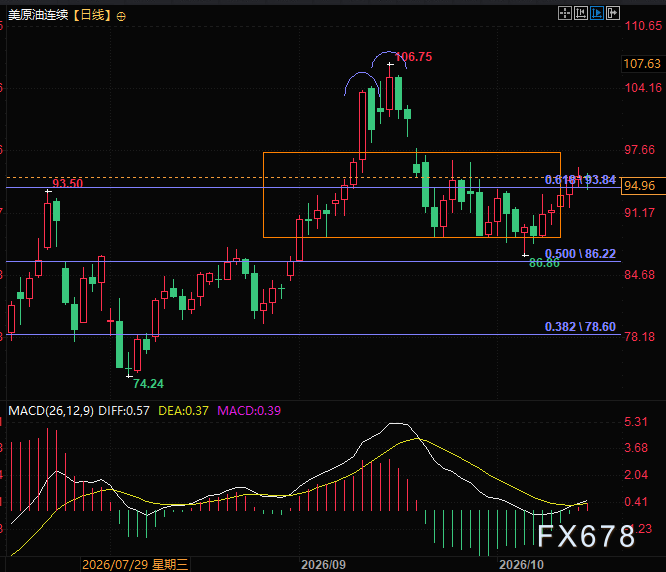666x572 pixels.
Task: Click the 91.17 price axis label
Action: [640, 213]
